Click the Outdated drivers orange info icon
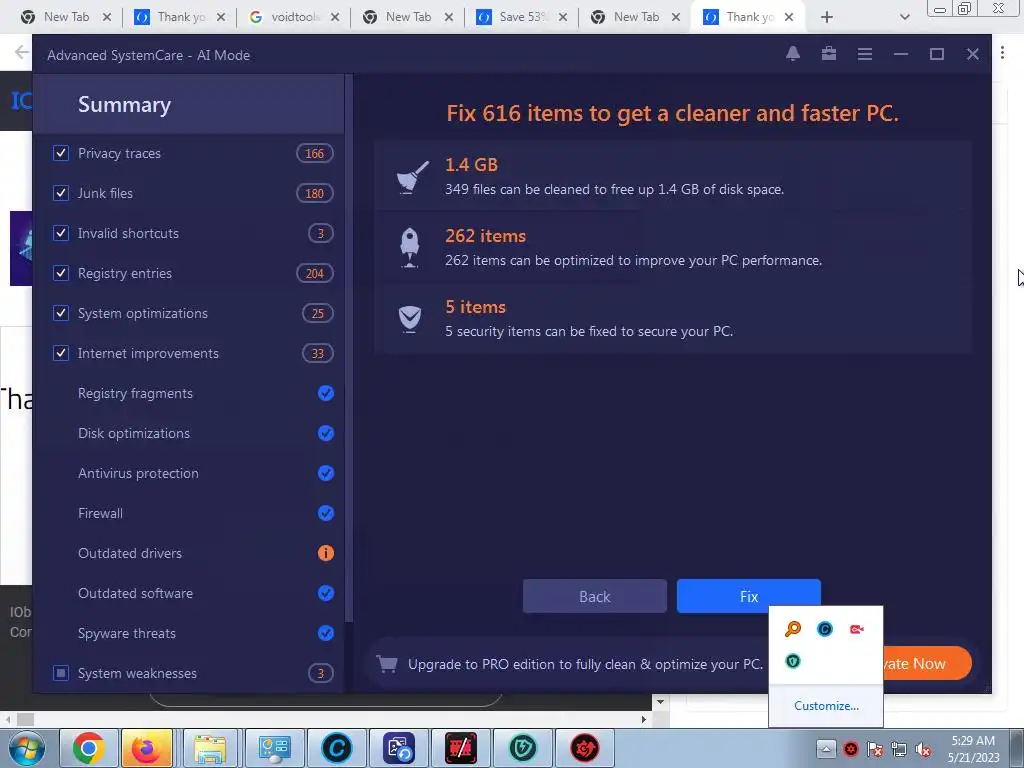This screenshot has width=1024, height=768. pyautogui.click(x=325, y=553)
